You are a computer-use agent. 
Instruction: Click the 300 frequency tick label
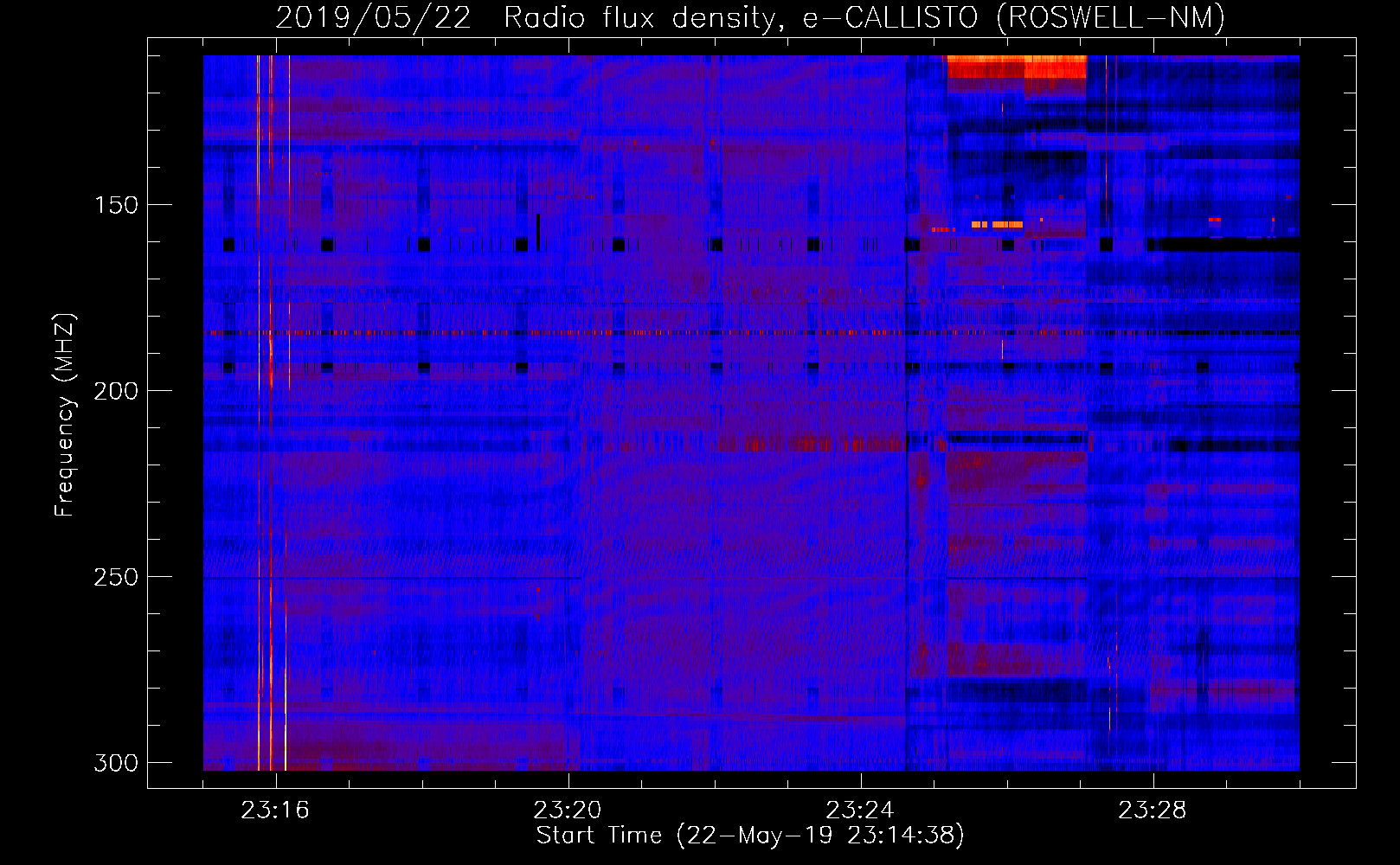pos(116,763)
